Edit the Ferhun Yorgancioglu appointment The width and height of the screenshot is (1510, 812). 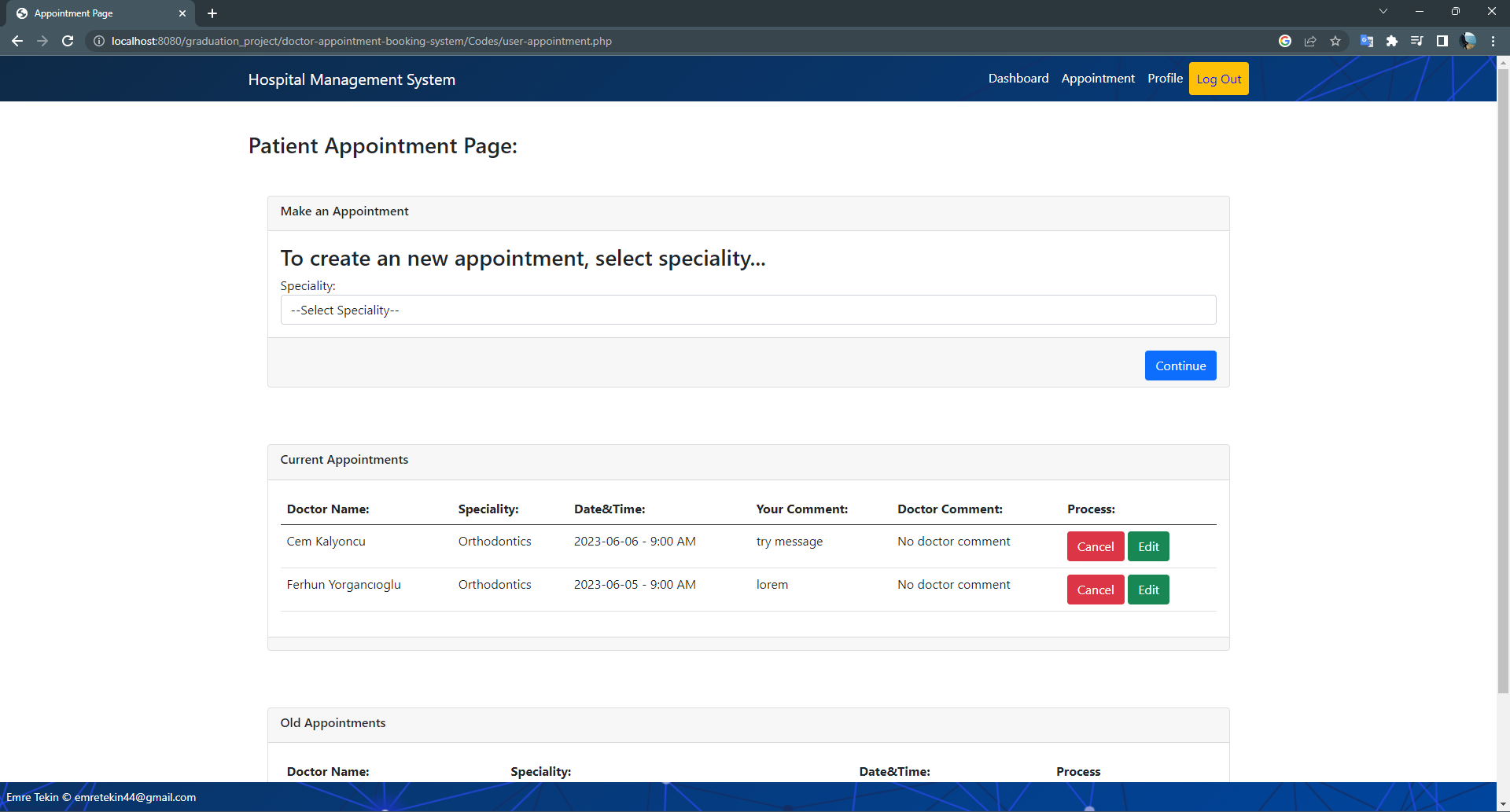1147,589
